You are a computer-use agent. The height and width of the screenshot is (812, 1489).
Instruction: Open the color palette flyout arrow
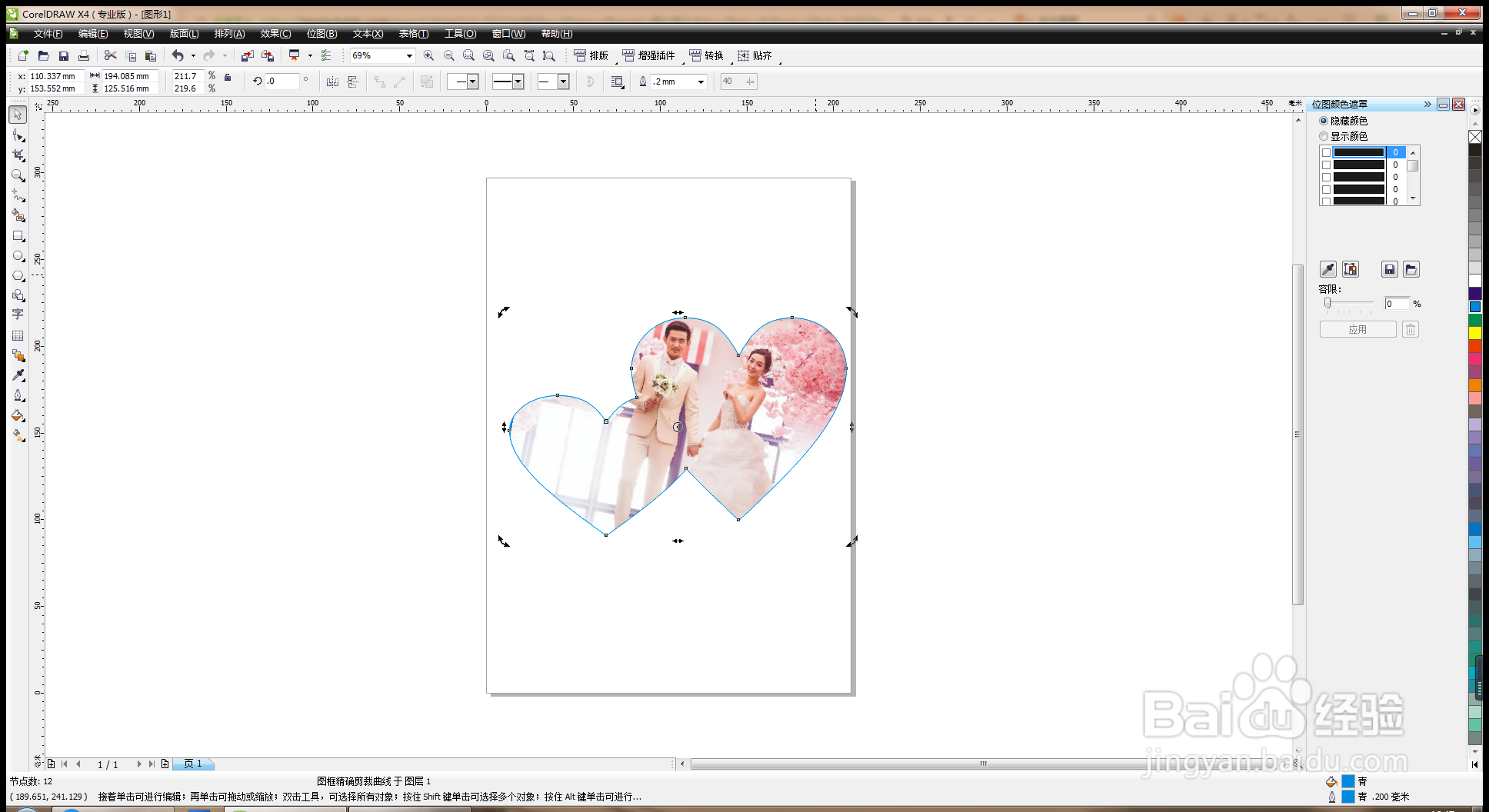(x=1475, y=110)
